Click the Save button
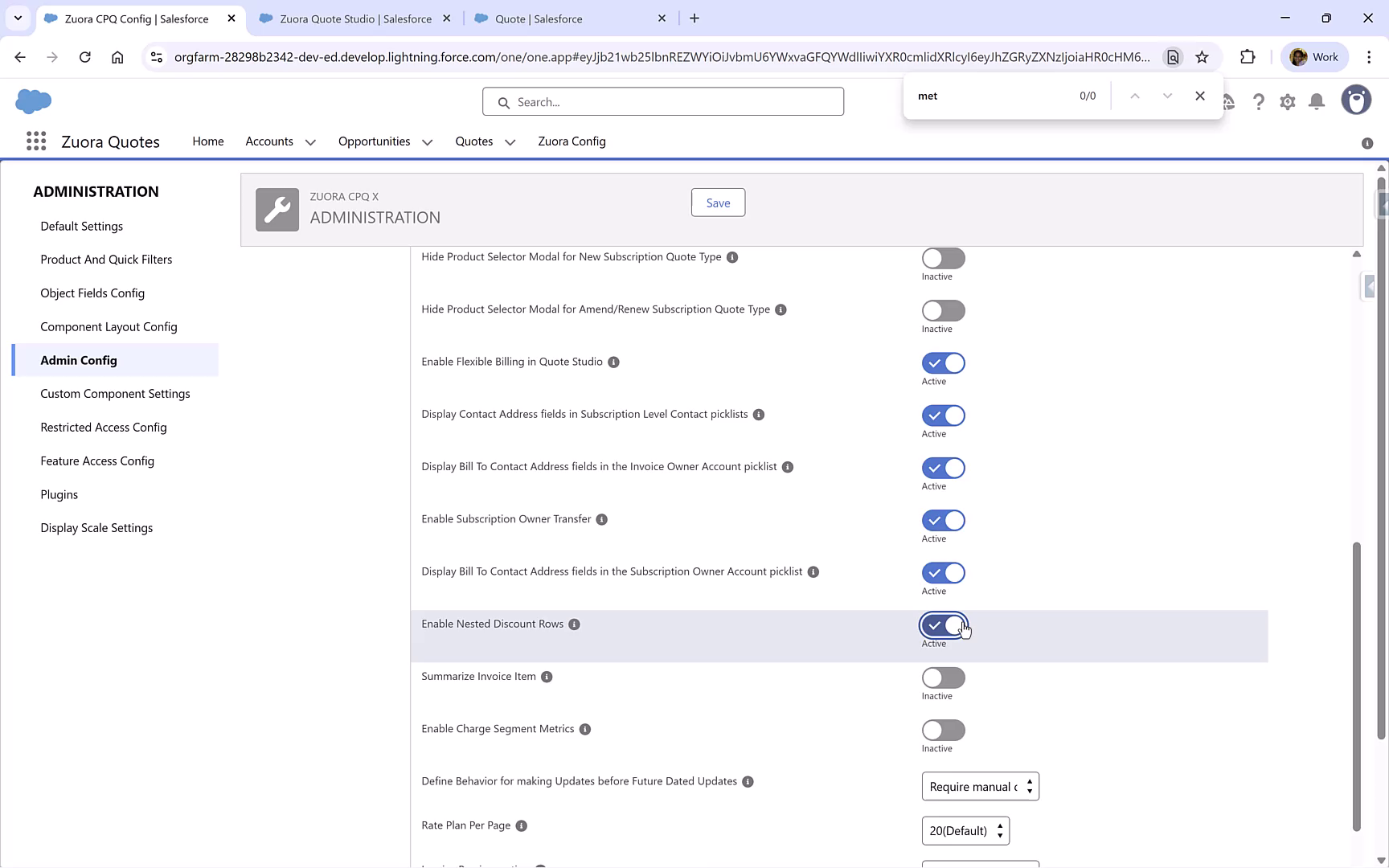The width and height of the screenshot is (1389, 868). coord(717,202)
